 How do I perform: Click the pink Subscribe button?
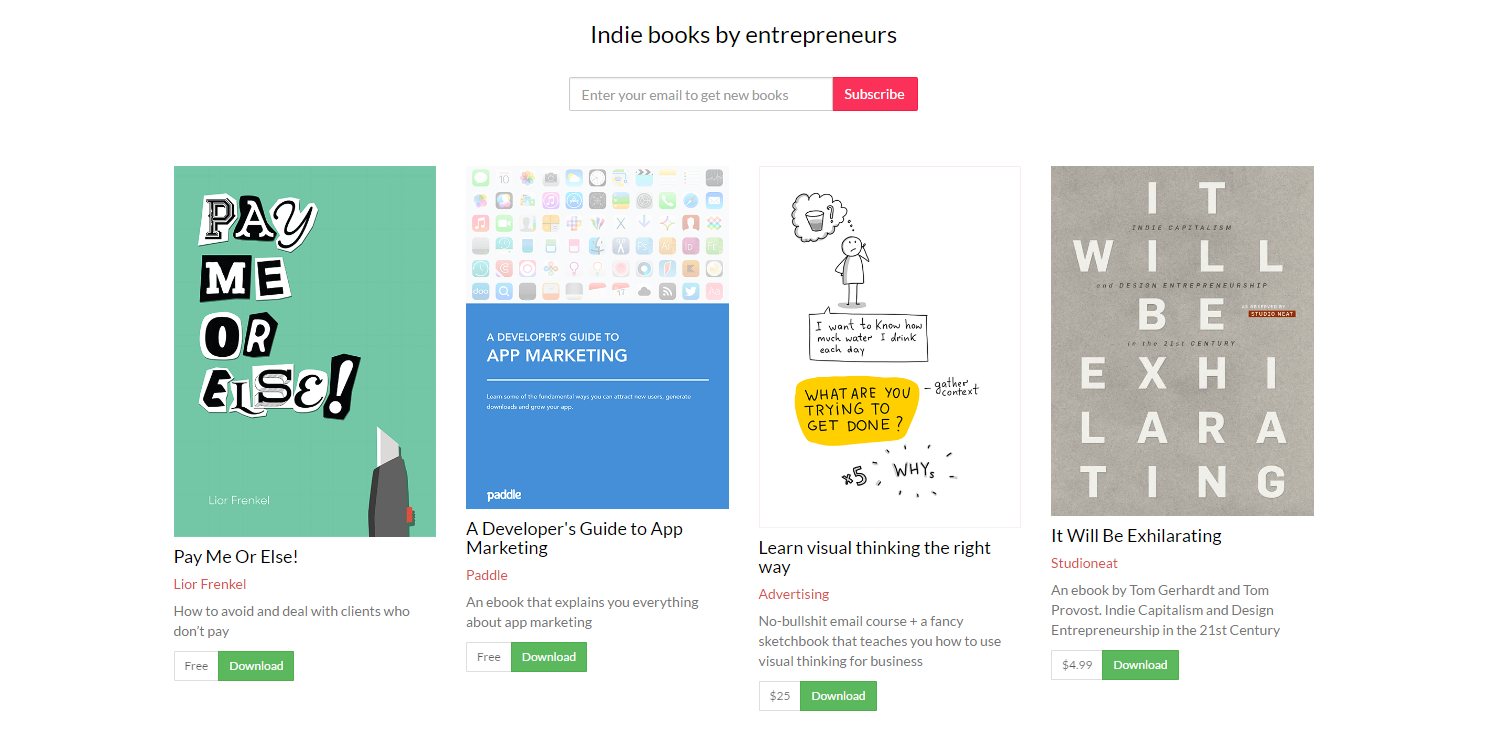click(x=875, y=94)
